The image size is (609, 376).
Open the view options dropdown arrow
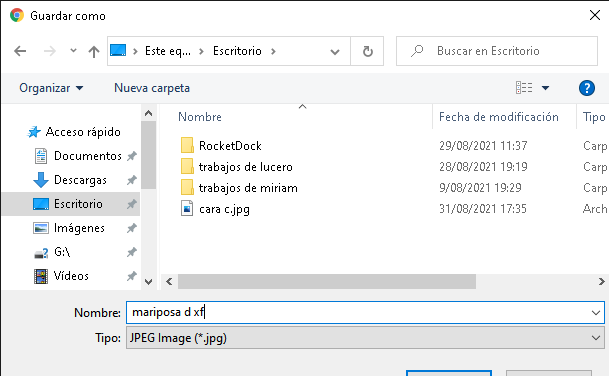[x=545, y=88]
